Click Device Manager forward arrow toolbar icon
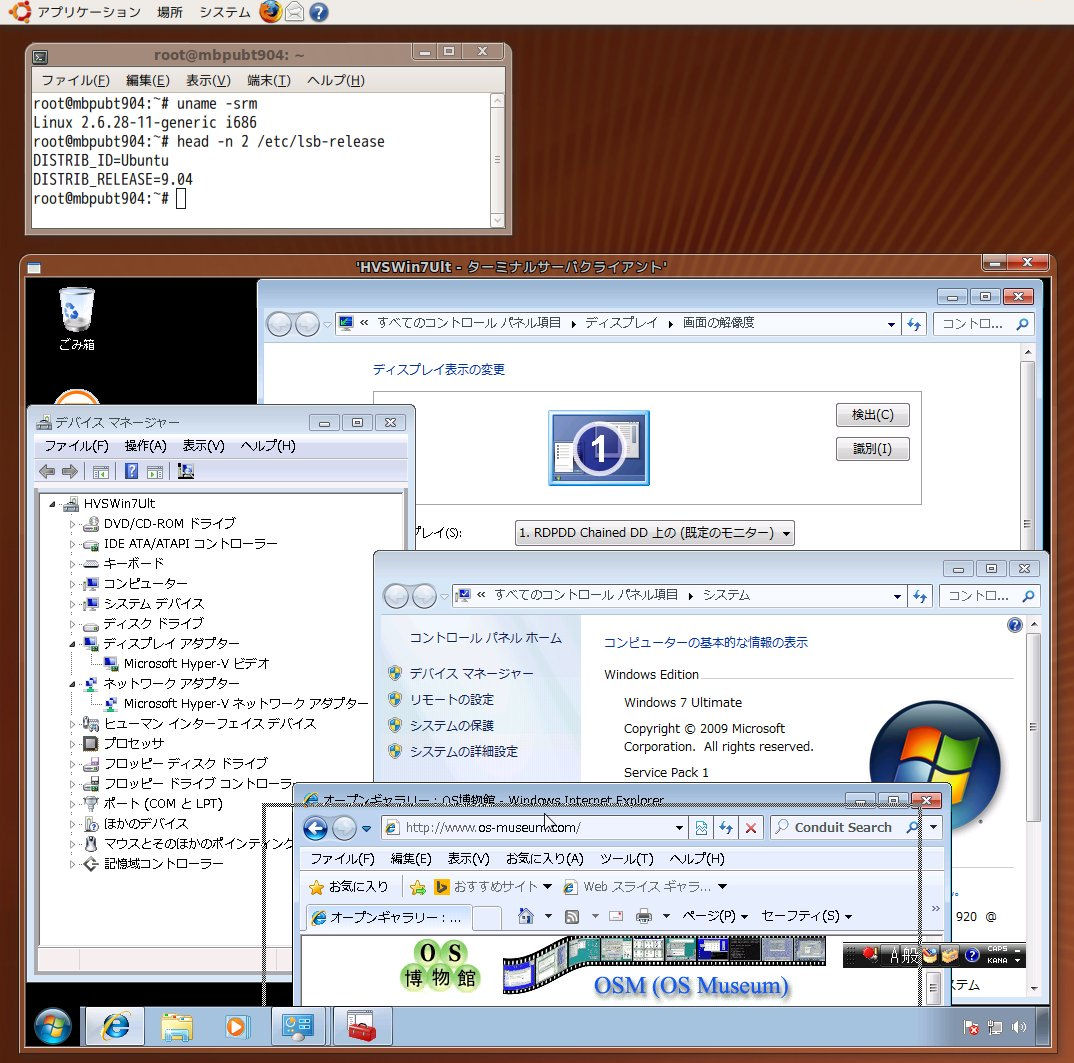 click(x=70, y=471)
